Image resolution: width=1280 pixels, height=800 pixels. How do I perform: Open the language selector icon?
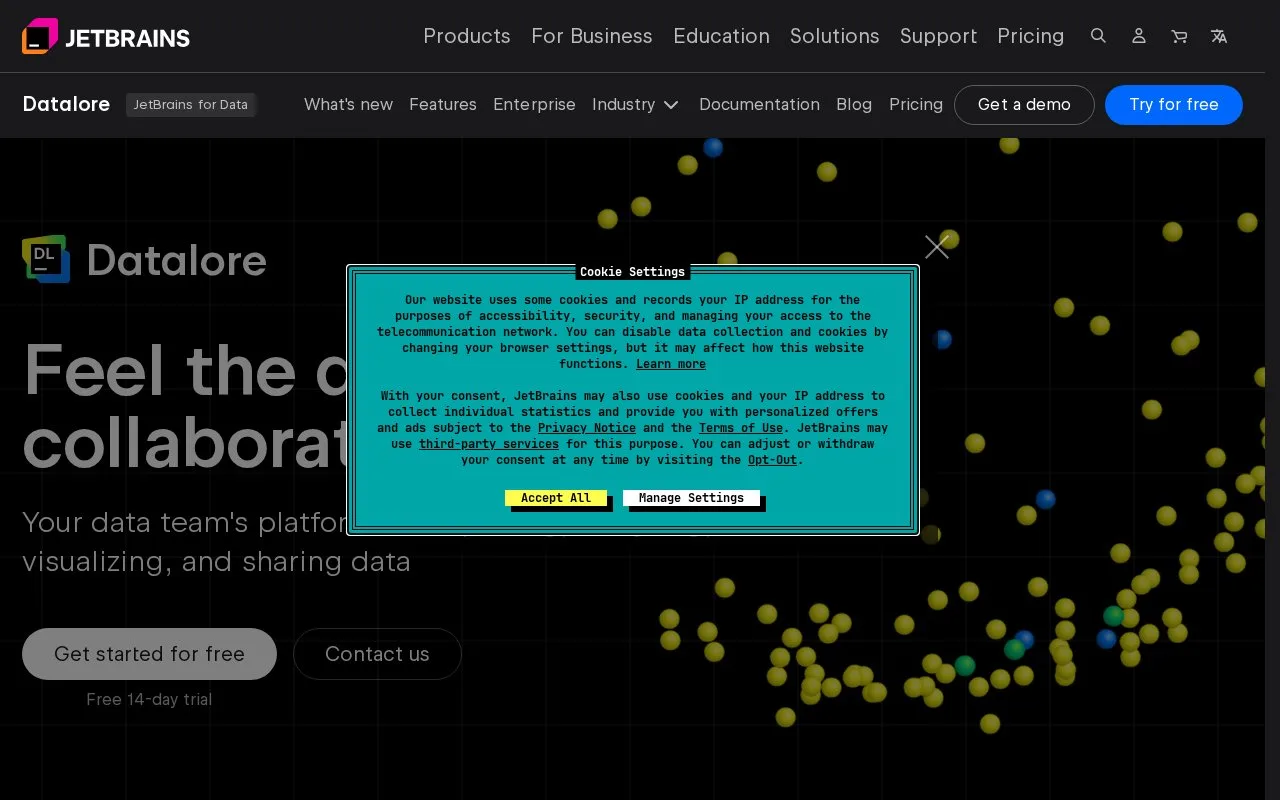click(x=1219, y=36)
